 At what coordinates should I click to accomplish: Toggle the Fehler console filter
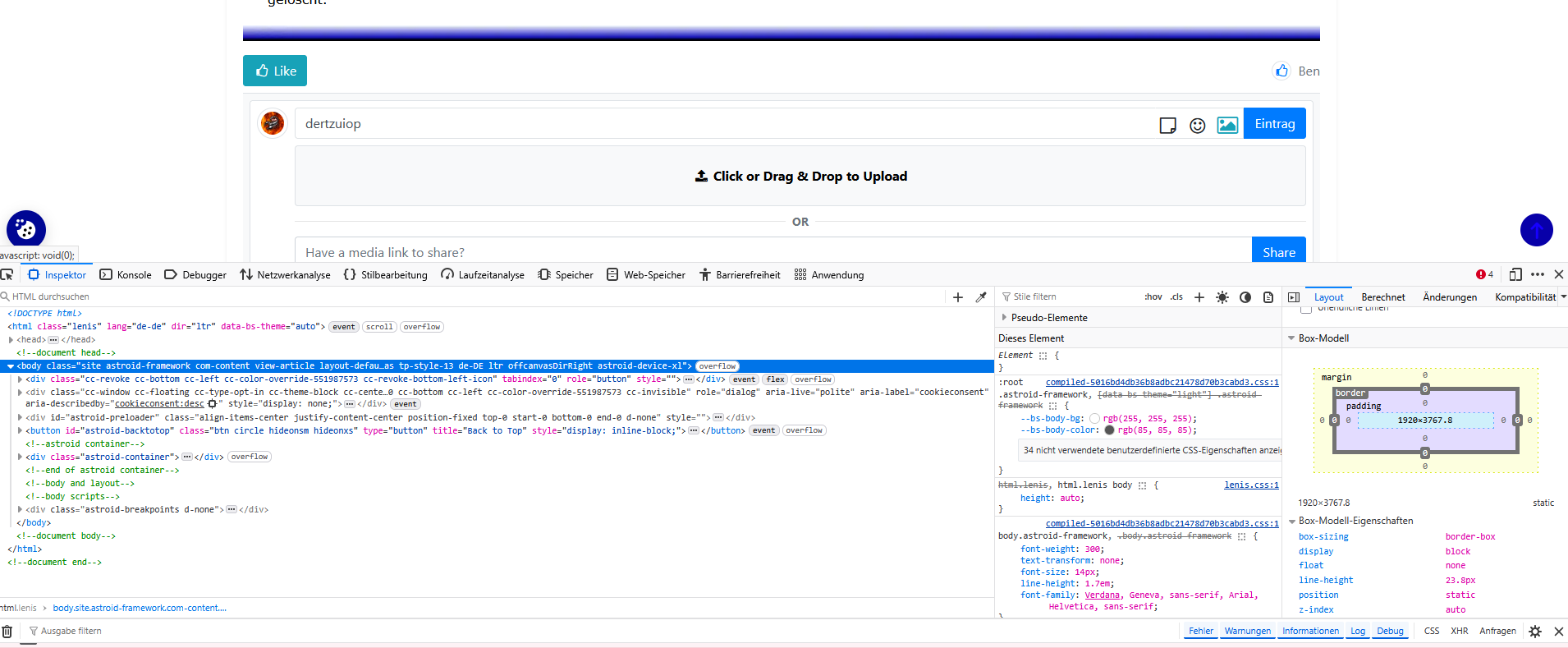point(1200,631)
